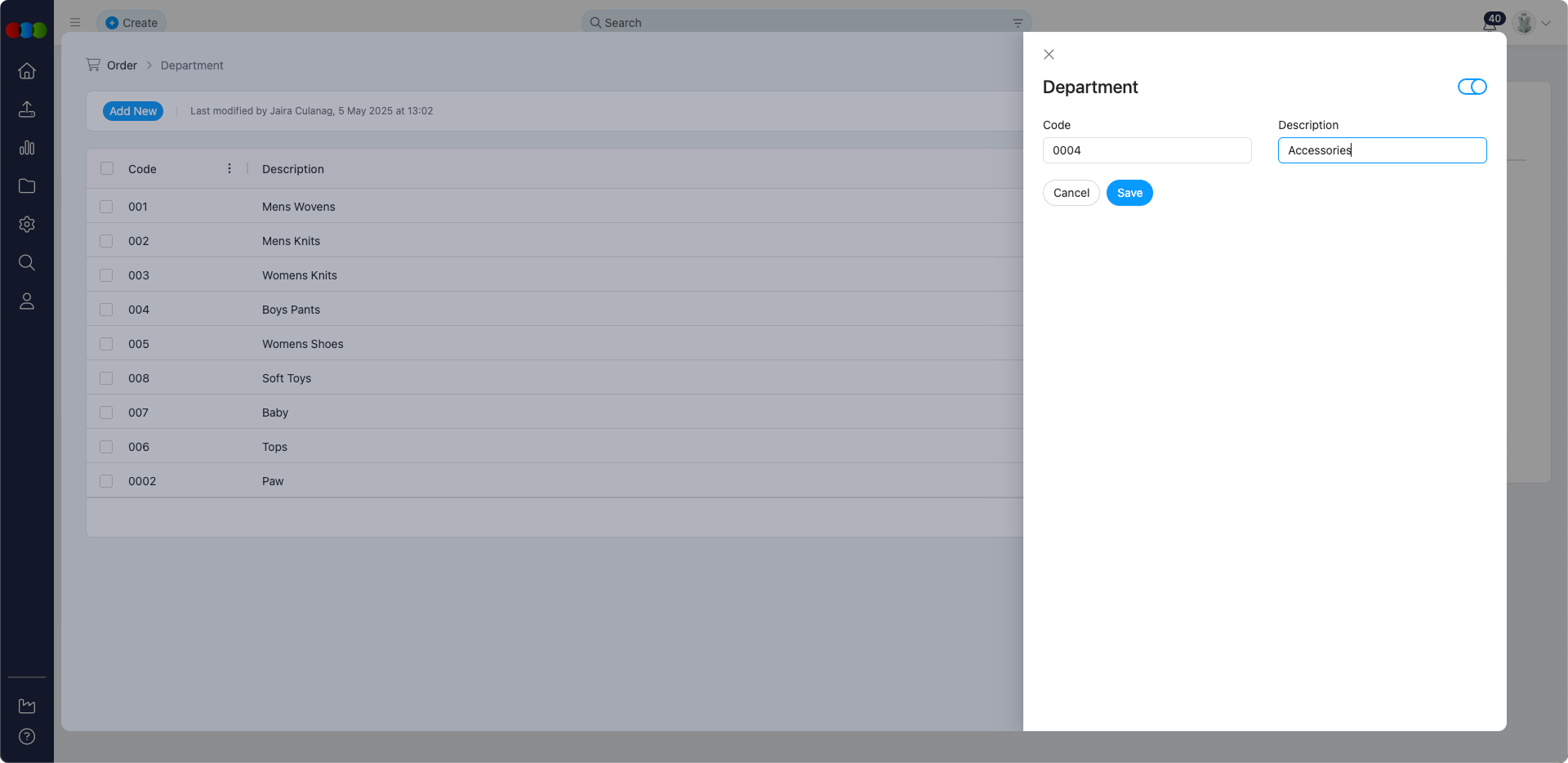Click the magnifier icon in left sidebar
Viewport: 1568px width, 763px height.
tap(27, 263)
